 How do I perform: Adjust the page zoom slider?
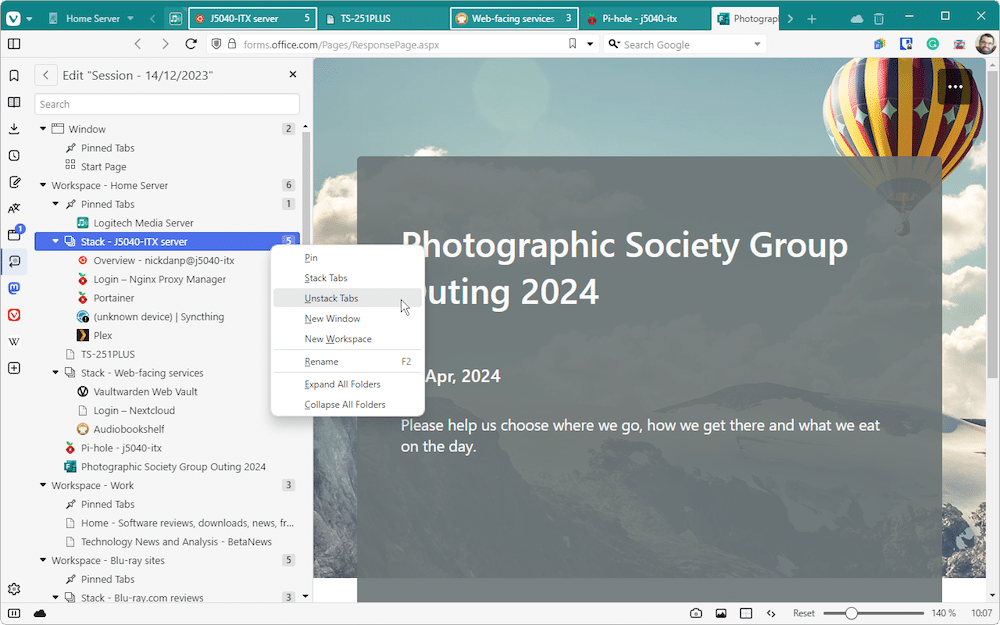coord(850,612)
